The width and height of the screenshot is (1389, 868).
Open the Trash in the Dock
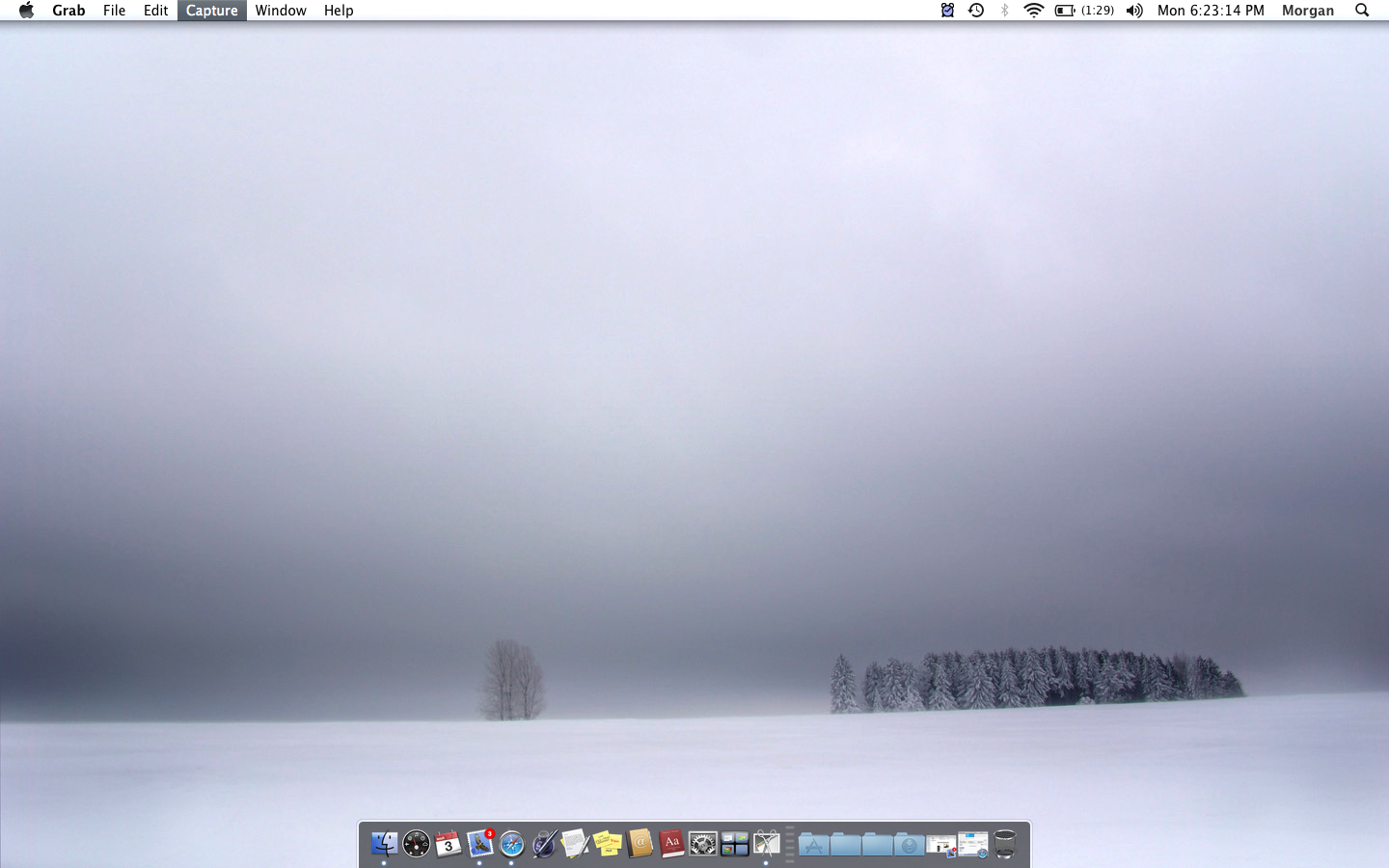coord(1005,844)
